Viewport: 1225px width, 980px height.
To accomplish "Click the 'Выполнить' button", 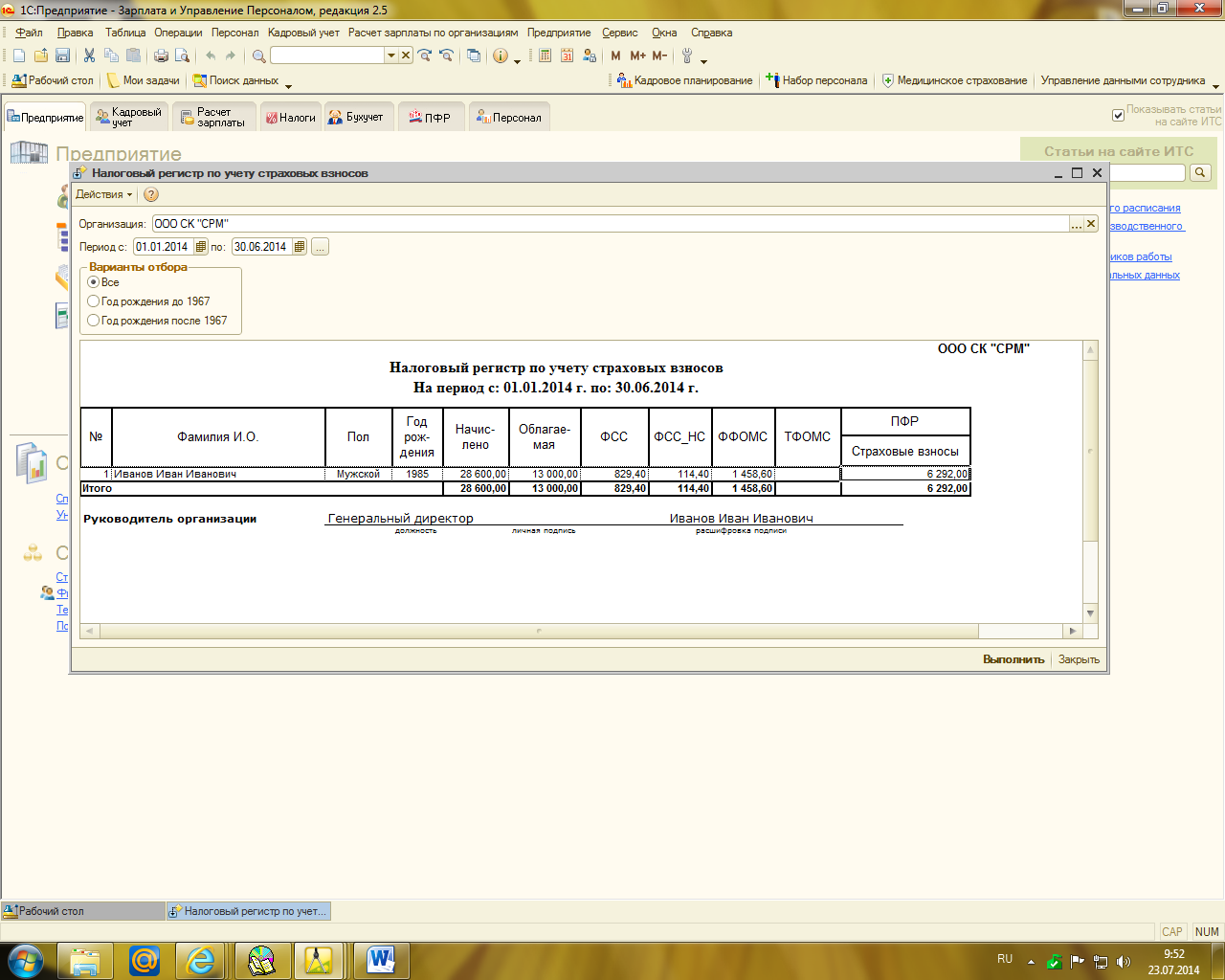I will [x=1013, y=659].
